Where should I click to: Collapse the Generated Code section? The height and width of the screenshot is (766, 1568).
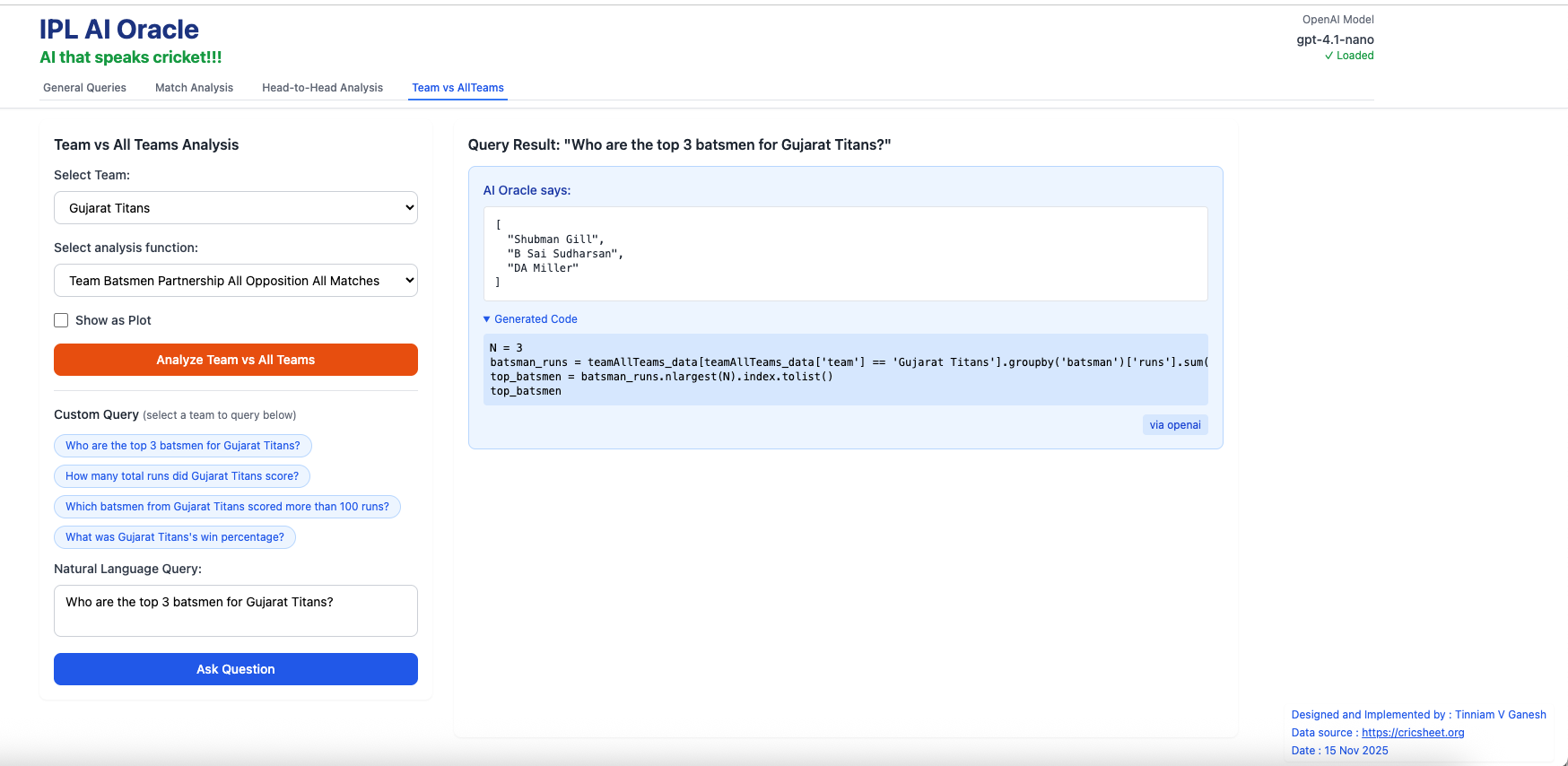click(530, 319)
